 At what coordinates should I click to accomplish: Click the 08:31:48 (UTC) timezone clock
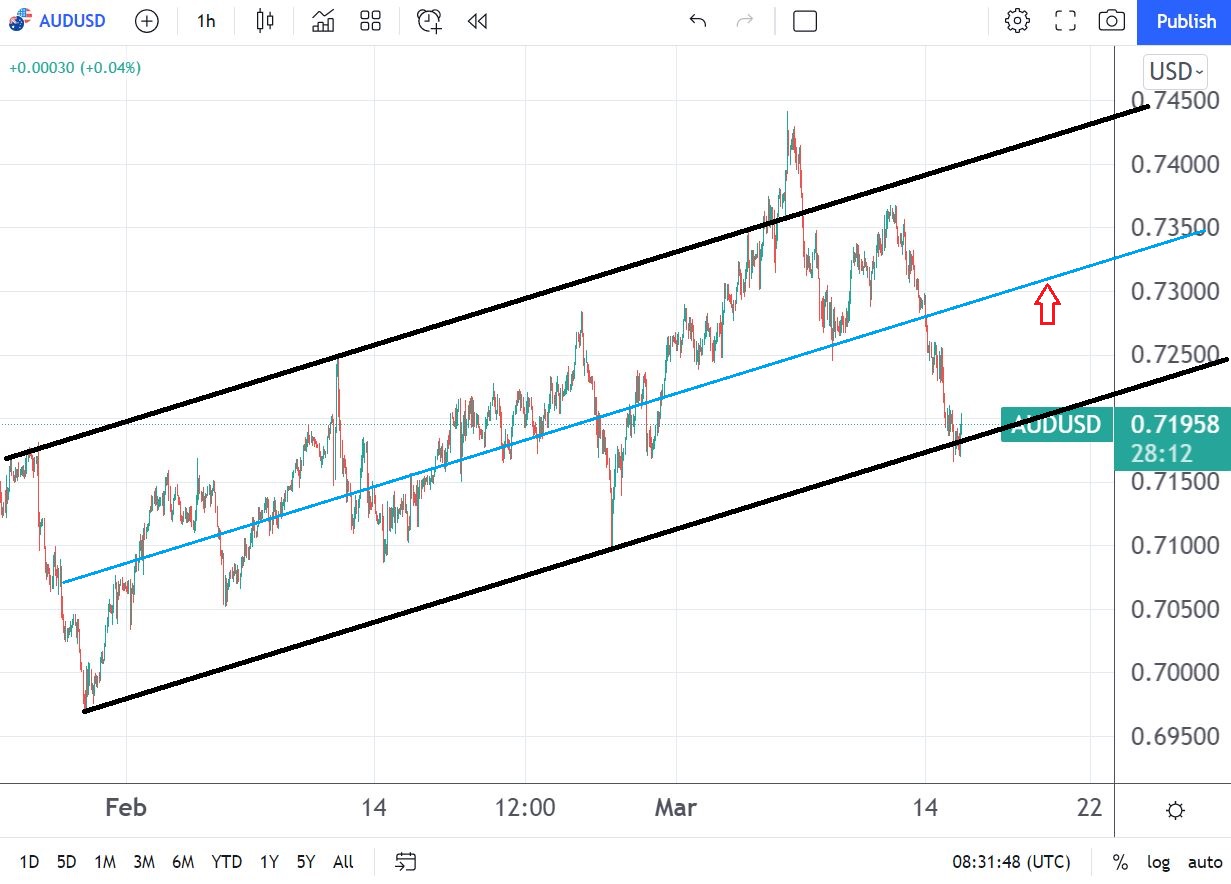1011,862
